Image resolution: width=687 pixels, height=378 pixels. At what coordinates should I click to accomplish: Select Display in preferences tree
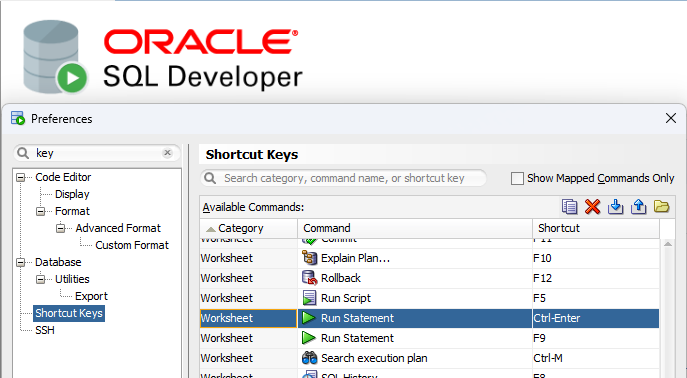pyautogui.click(x=72, y=194)
